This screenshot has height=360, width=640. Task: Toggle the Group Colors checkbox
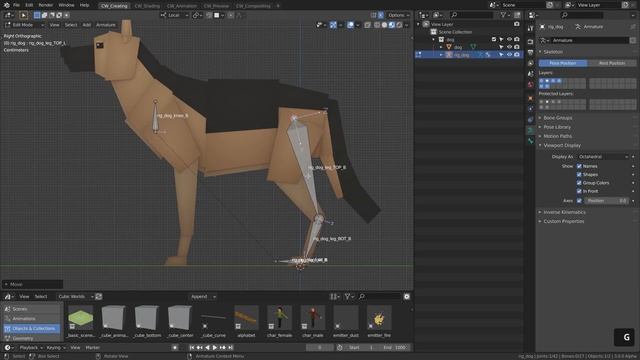(x=579, y=183)
